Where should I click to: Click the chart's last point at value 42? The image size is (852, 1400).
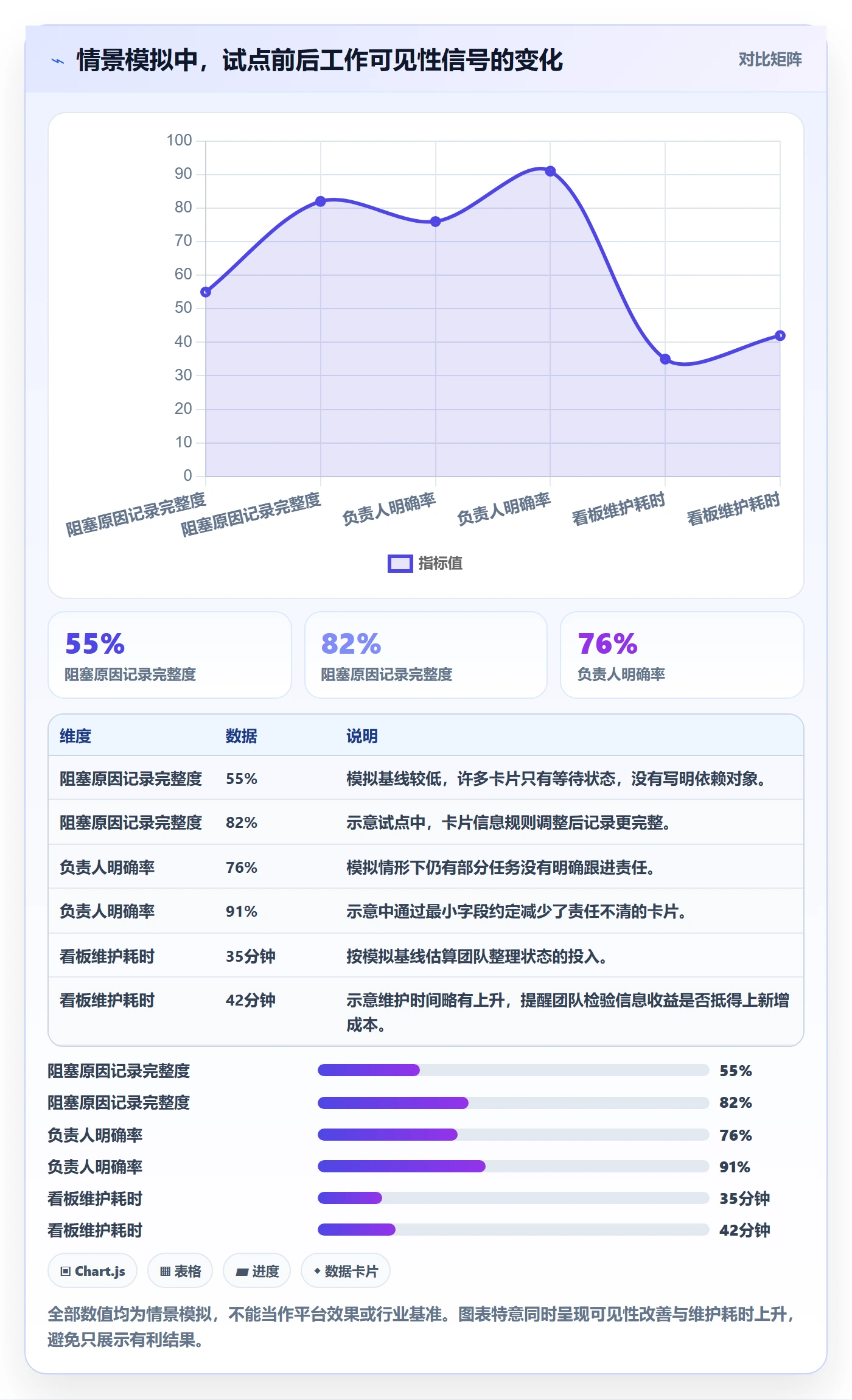pyautogui.click(x=780, y=335)
